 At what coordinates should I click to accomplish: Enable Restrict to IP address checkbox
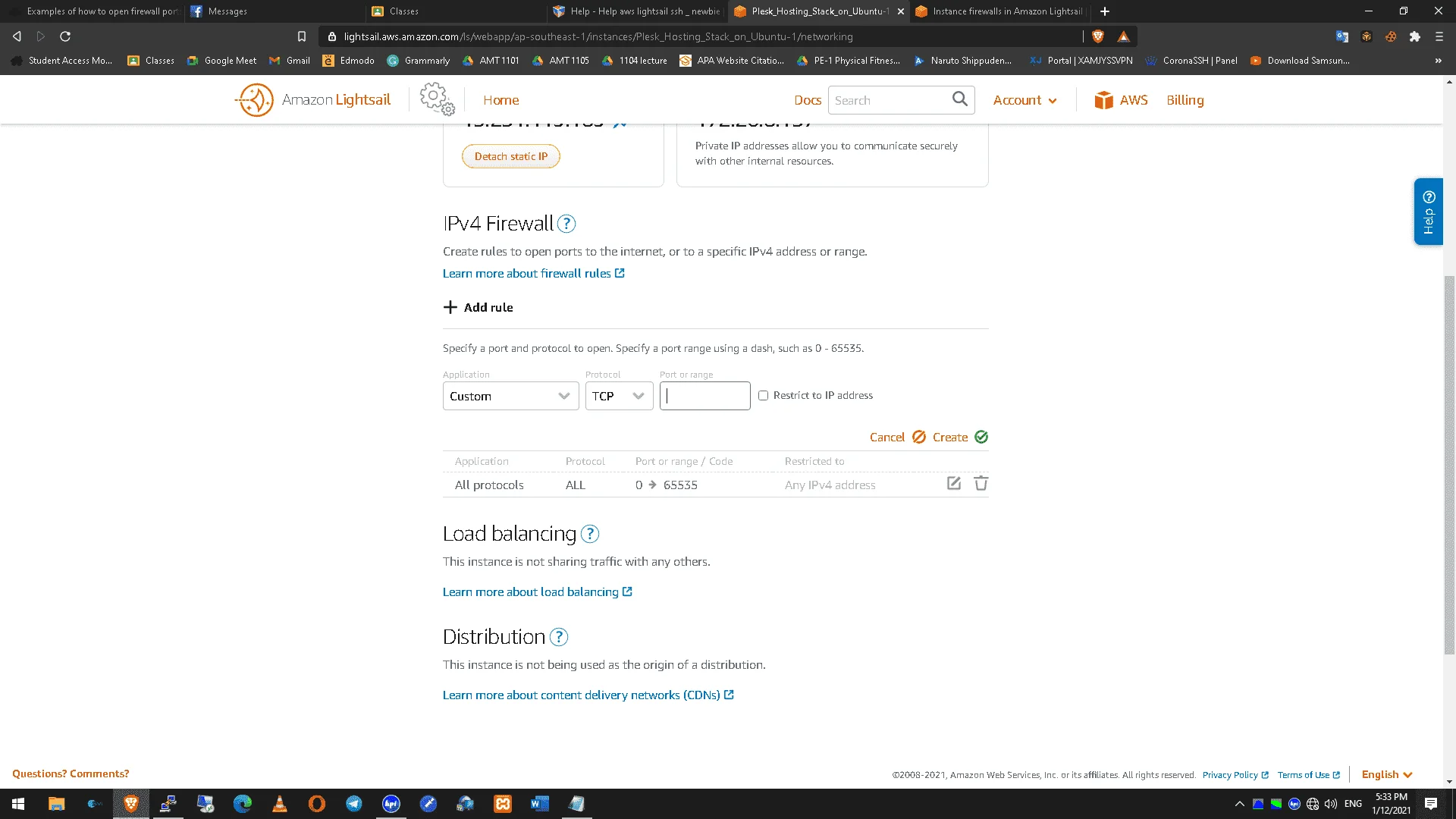(x=764, y=396)
